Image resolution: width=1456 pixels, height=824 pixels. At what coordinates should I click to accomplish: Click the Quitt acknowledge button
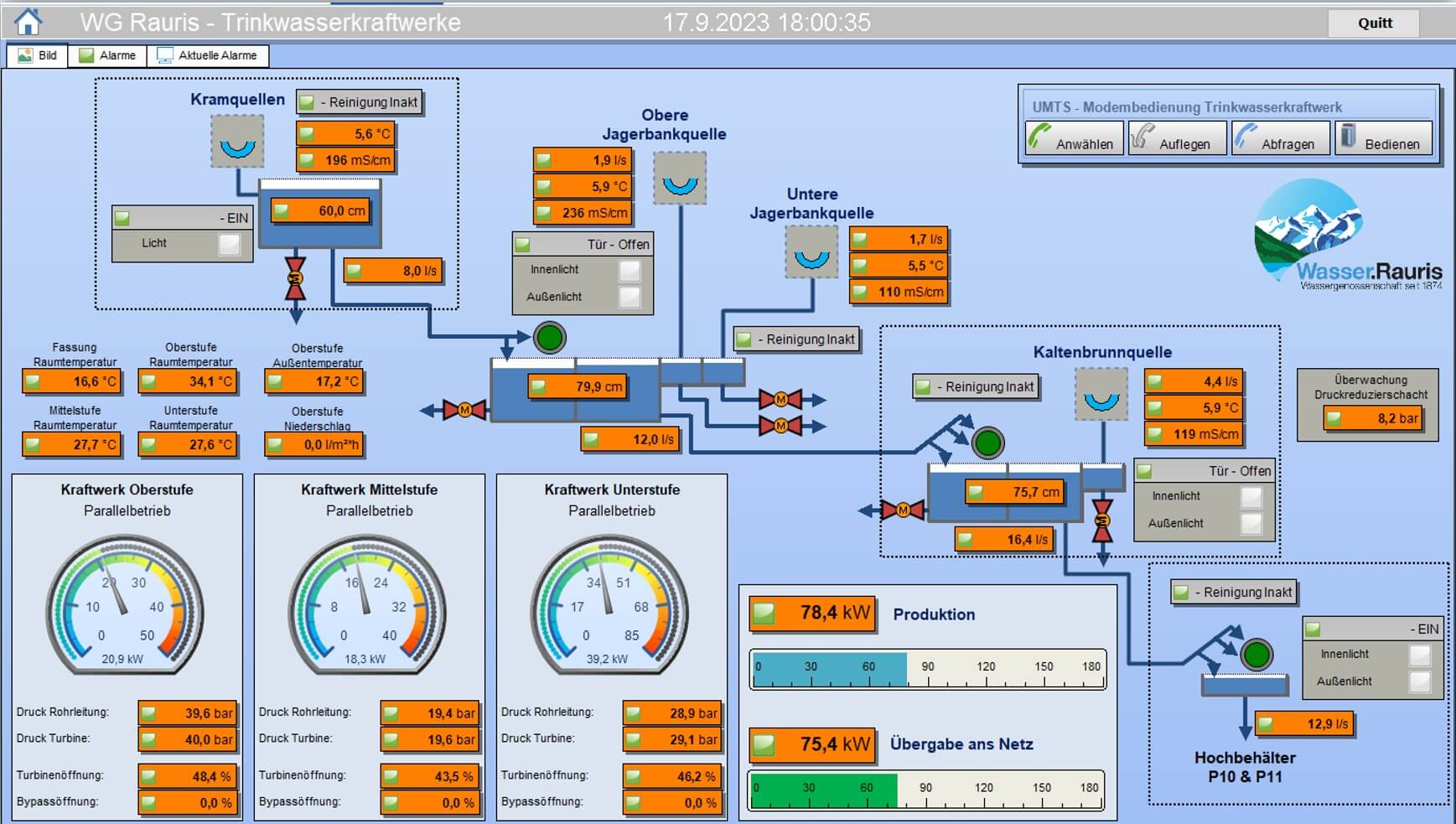[x=1374, y=23]
